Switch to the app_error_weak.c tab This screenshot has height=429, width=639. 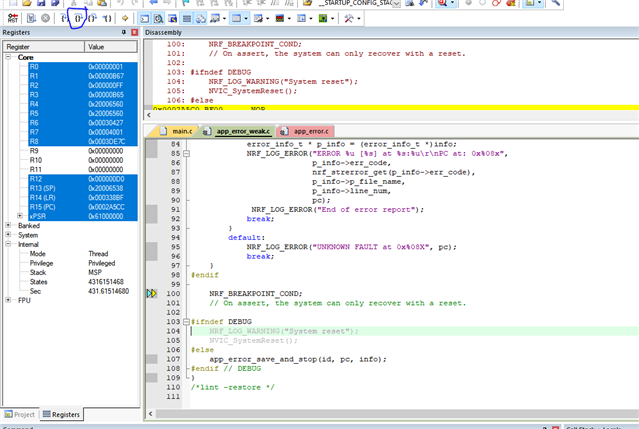pyautogui.click(x=238, y=131)
